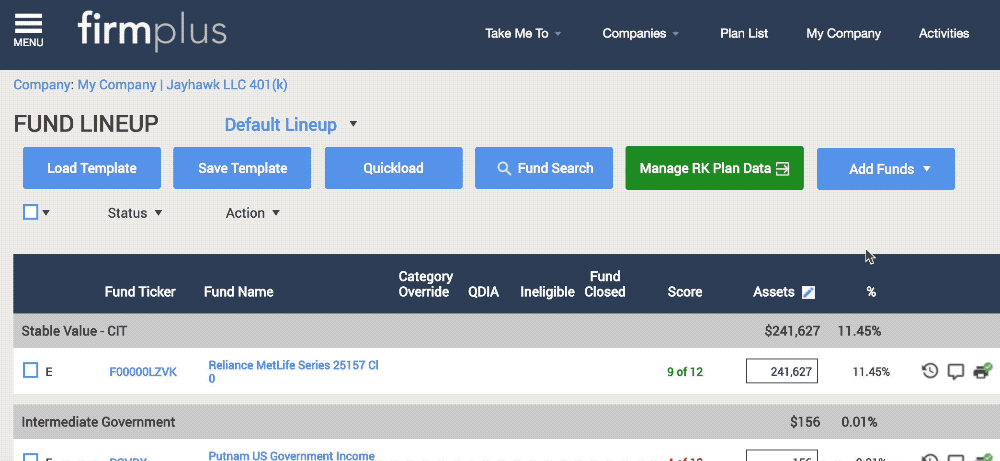Click the $241,627 group total
This screenshot has height=461, width=1000.
(792, 331)
